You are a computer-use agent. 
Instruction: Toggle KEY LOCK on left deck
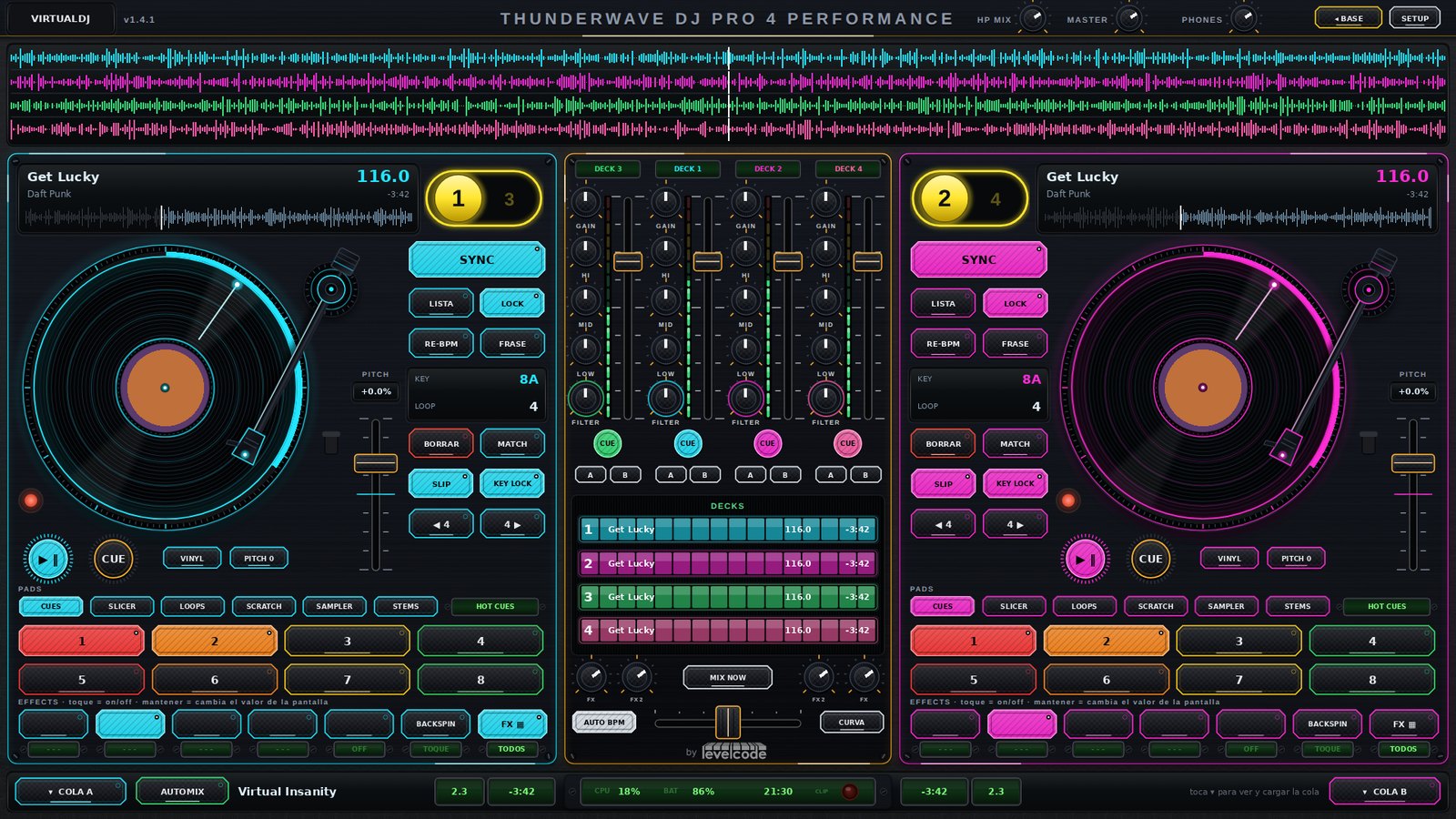click(x=512, y=483)
